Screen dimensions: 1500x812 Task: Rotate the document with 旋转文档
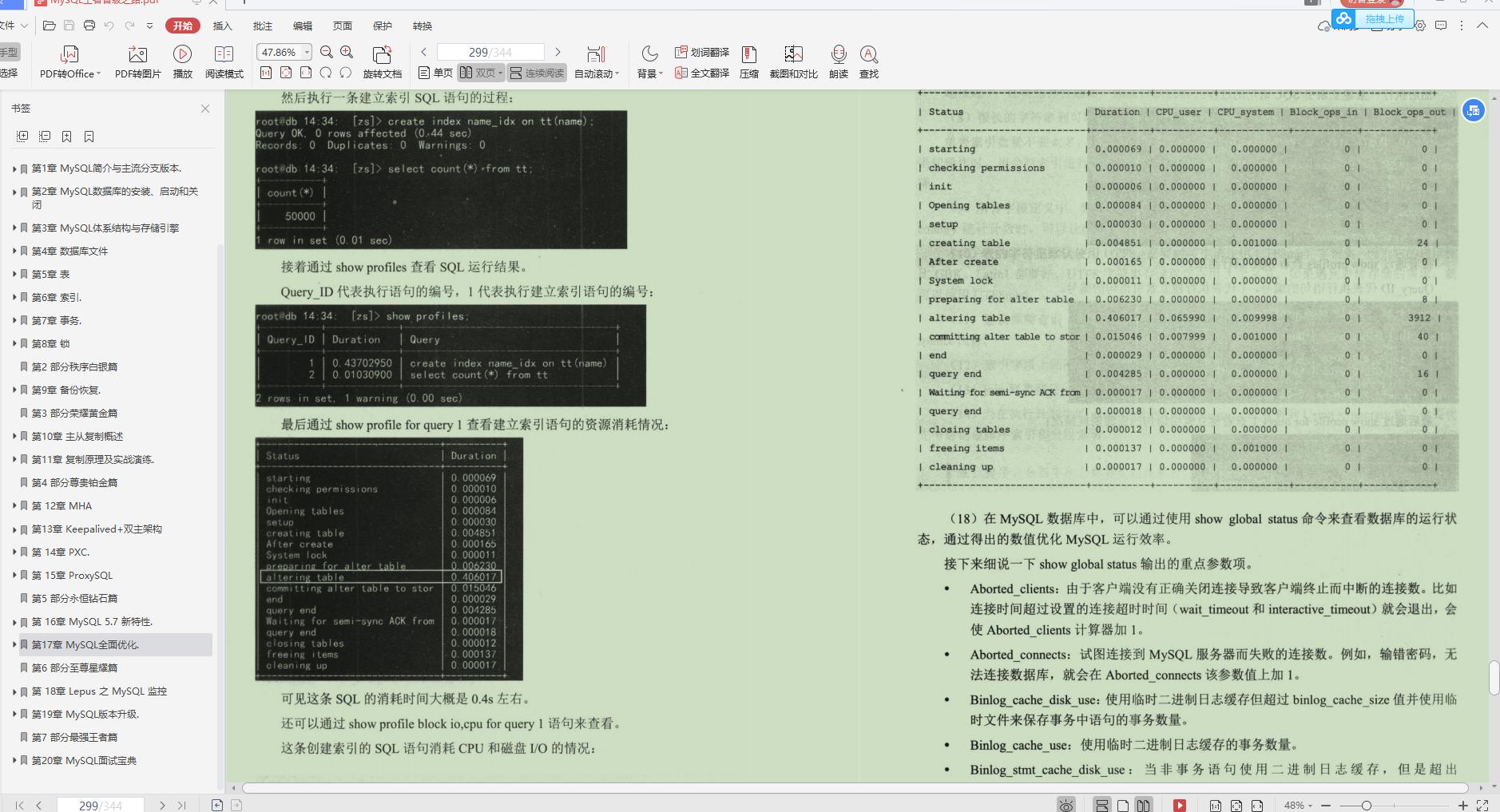click(x=382, y=62)
